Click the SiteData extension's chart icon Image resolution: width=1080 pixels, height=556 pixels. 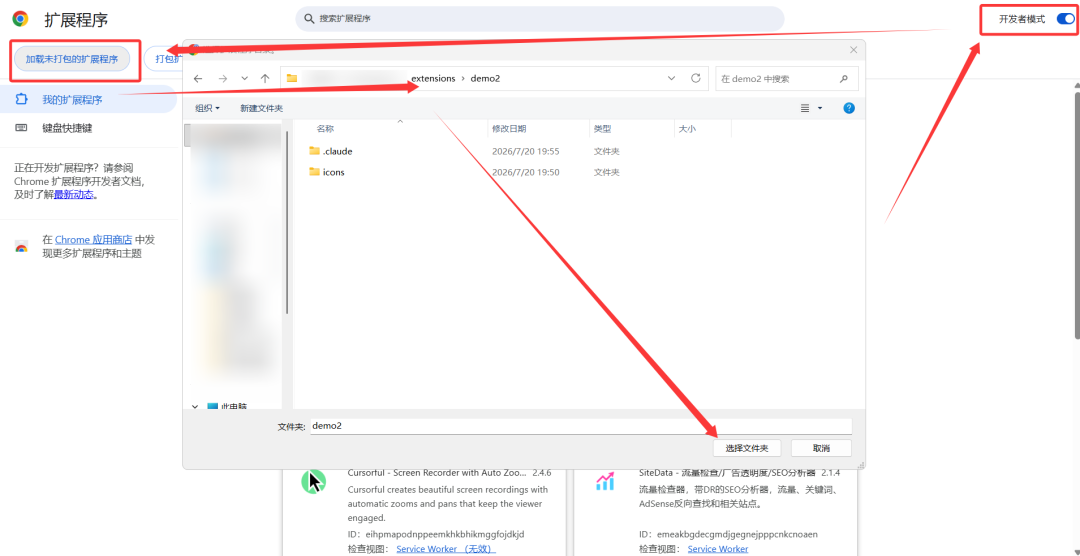pos(605,481)
